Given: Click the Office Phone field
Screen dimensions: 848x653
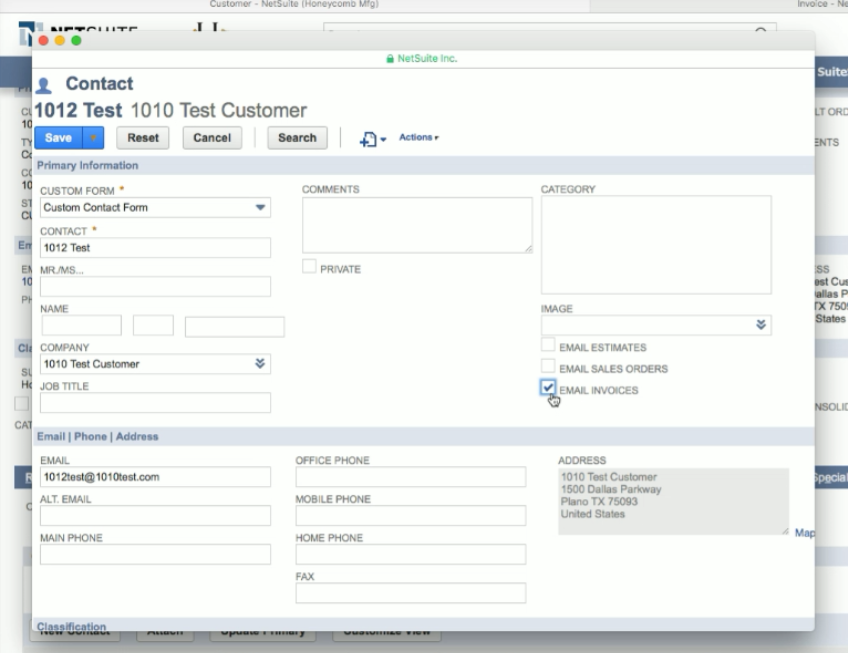Looking at the screenshot, I should click(410, 477).
